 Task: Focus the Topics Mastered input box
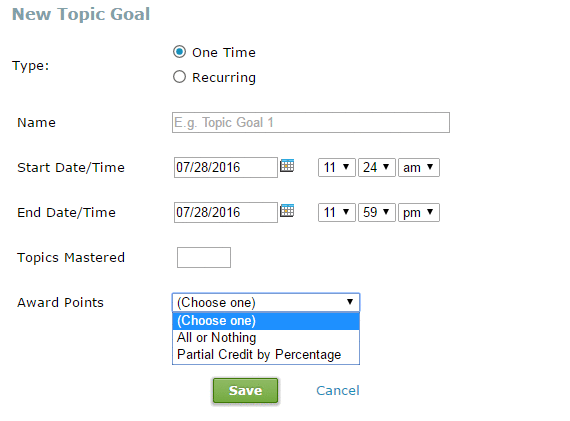click(x=204, y=257)
